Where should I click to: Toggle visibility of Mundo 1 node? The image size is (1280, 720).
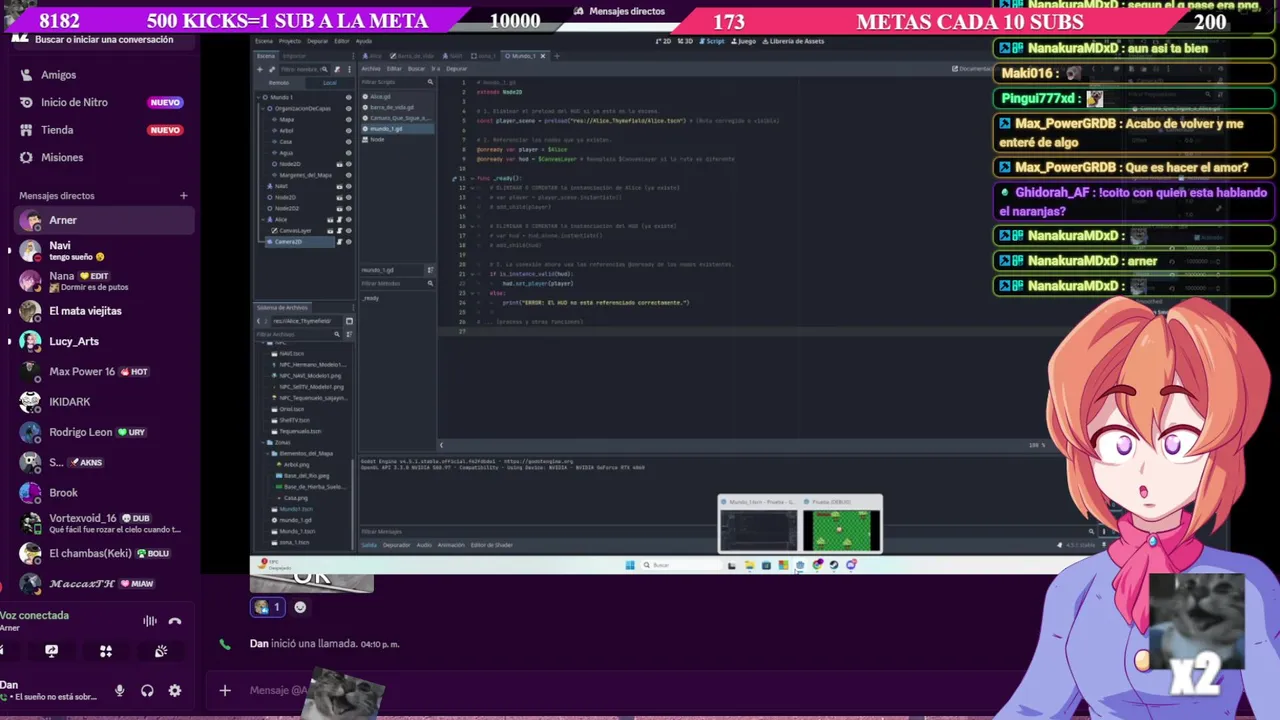[x=348, y=97]
